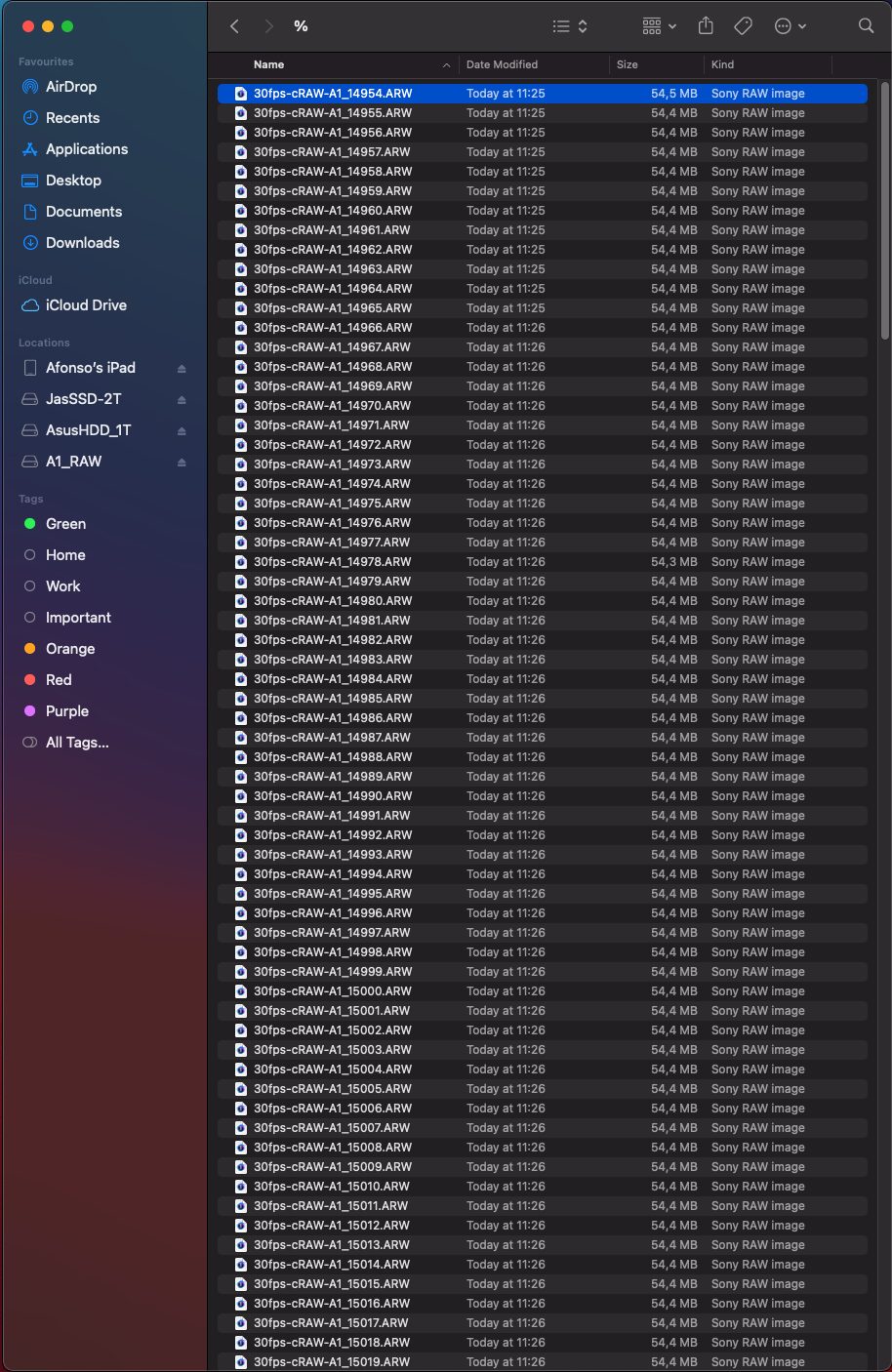Filter by the Orange tag
The height and width of the screenshot is (1372, 892).
click(x=70, y=649)
